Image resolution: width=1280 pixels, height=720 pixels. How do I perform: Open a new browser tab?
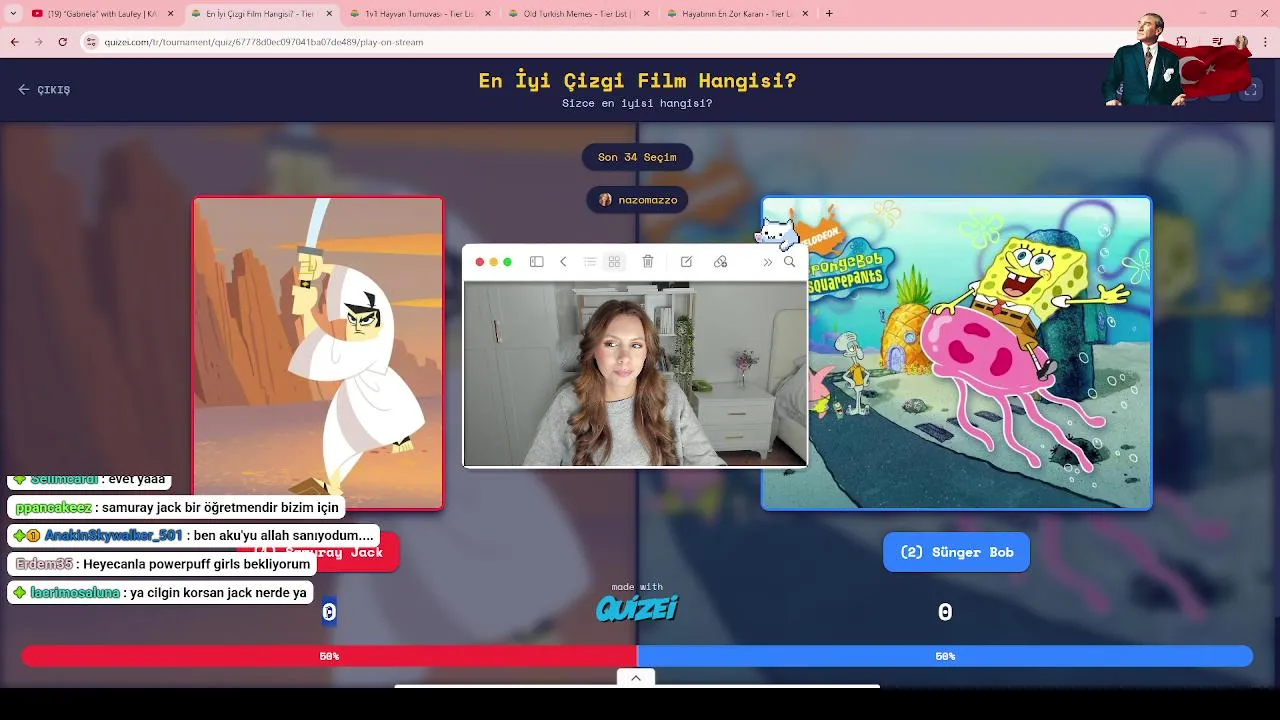pyautogui.click(x=829, y=14)
